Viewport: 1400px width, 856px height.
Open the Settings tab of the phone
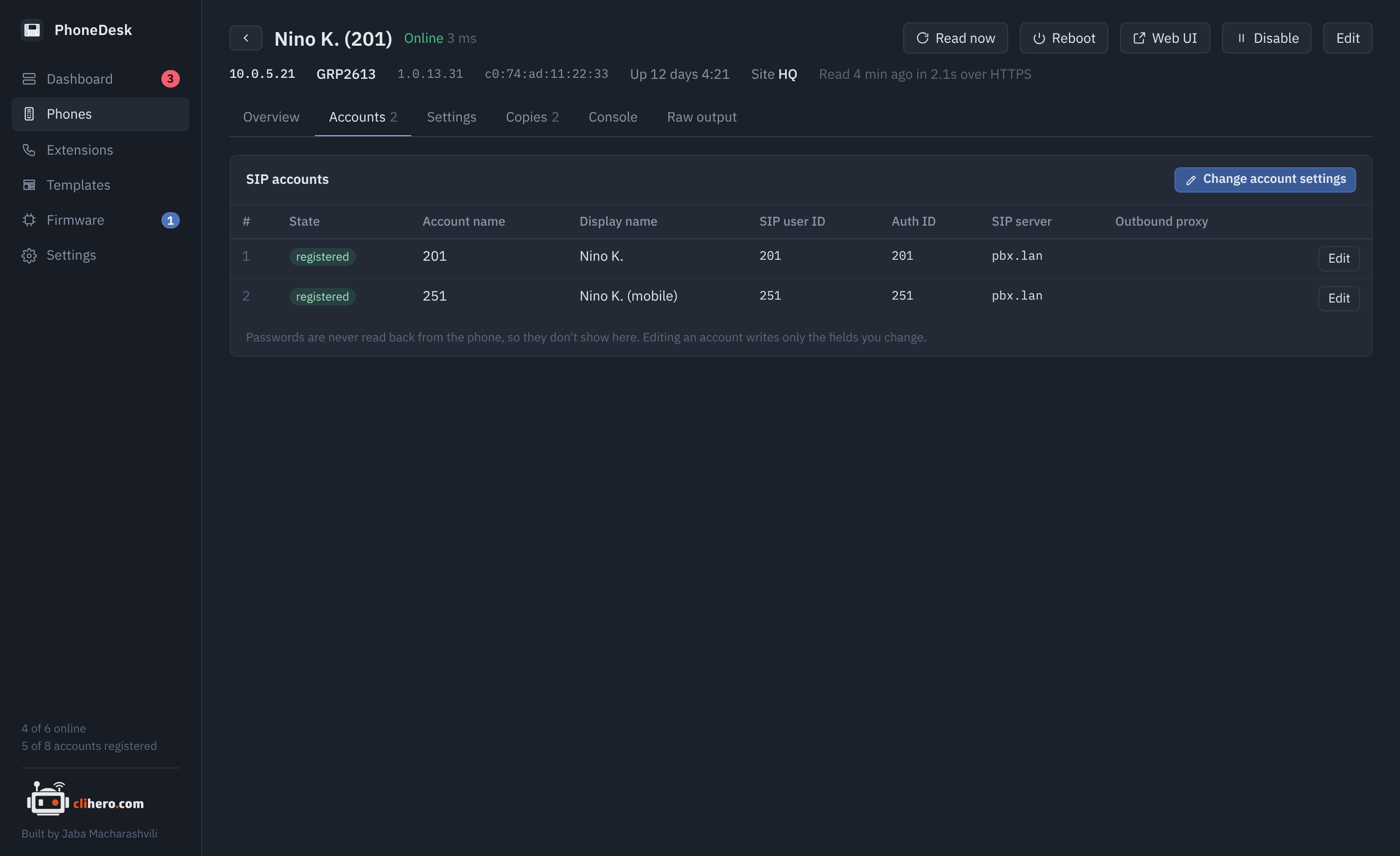click(451, 117)
